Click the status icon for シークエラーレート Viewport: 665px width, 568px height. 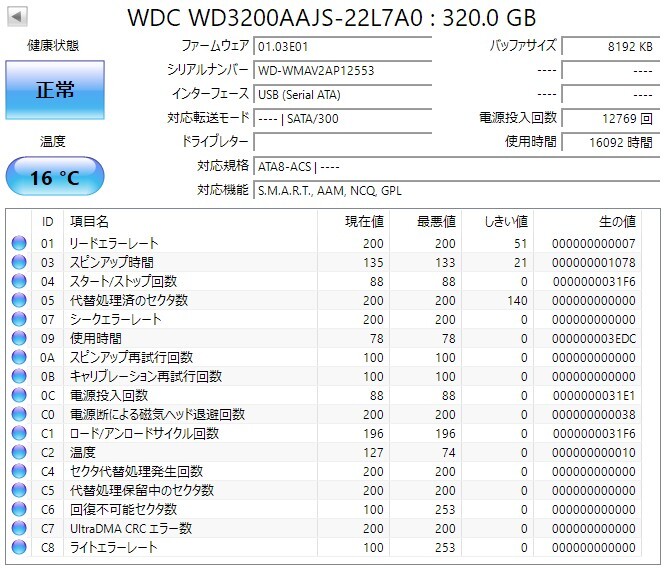(x=19, y=319)
